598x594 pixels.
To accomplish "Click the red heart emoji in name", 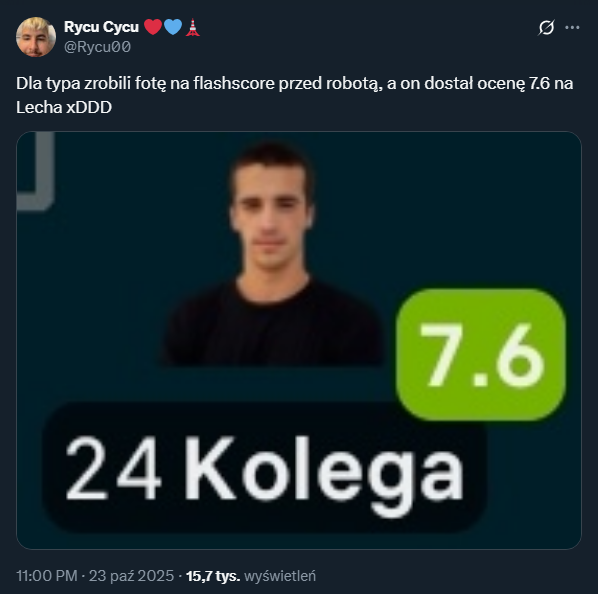I will pos(153,27).
